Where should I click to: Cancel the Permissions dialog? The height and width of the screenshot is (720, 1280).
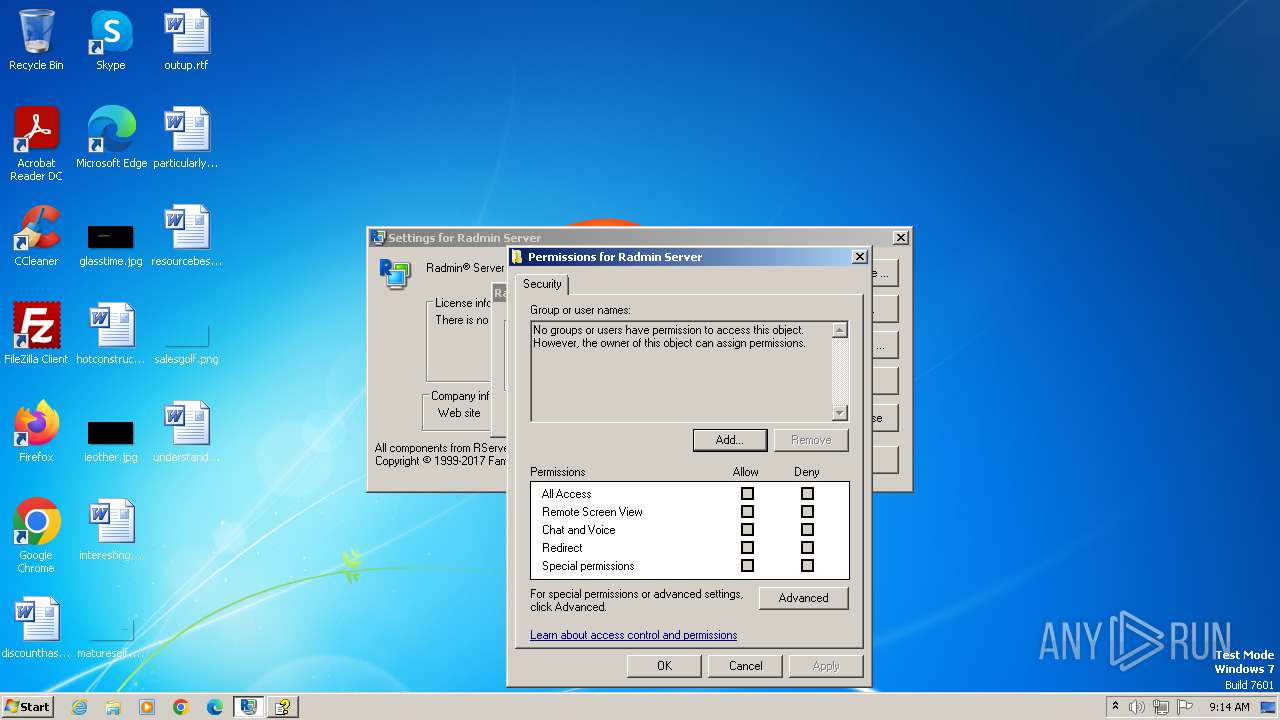pos(745,666)
